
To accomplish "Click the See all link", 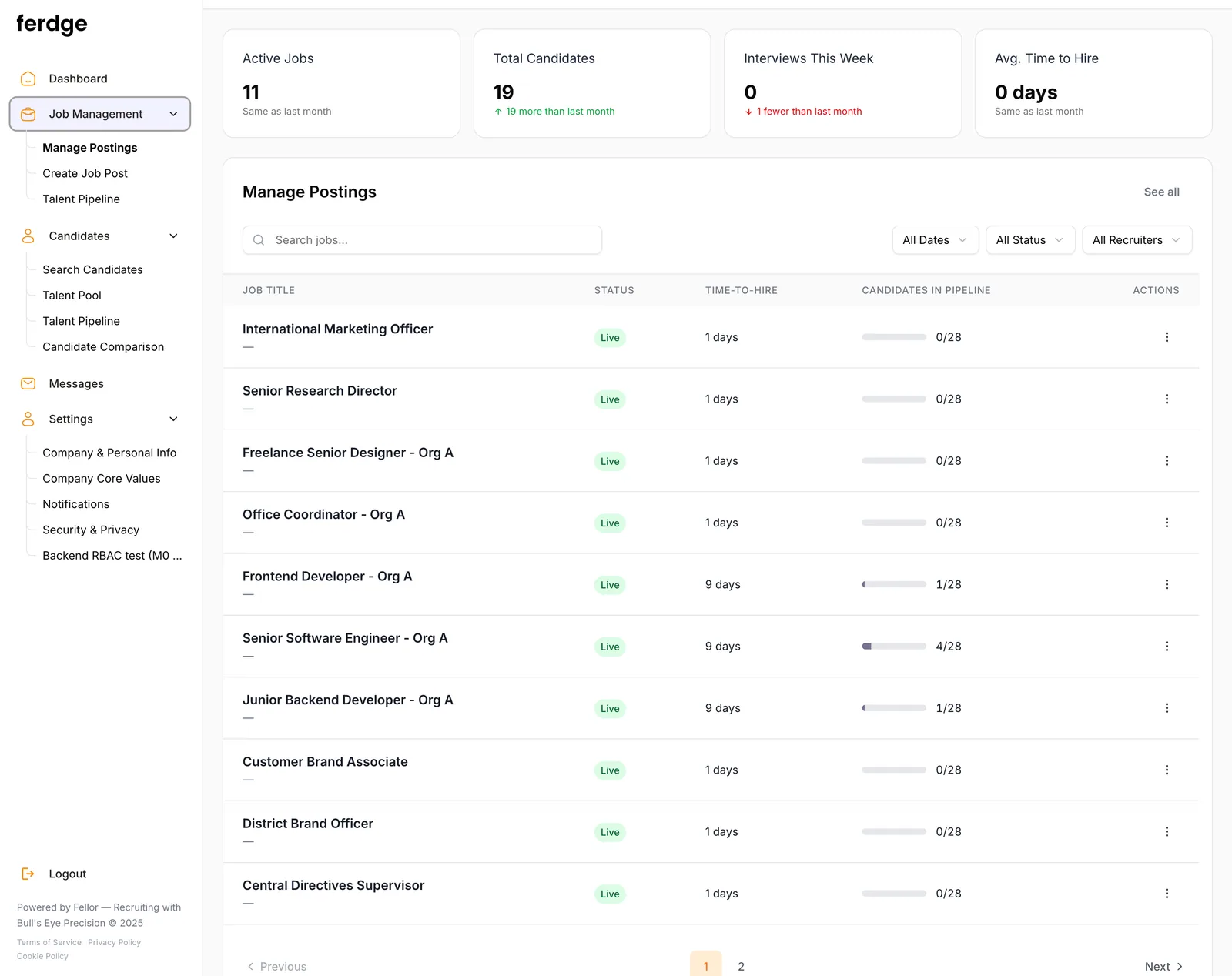I will click(1161, 192).
